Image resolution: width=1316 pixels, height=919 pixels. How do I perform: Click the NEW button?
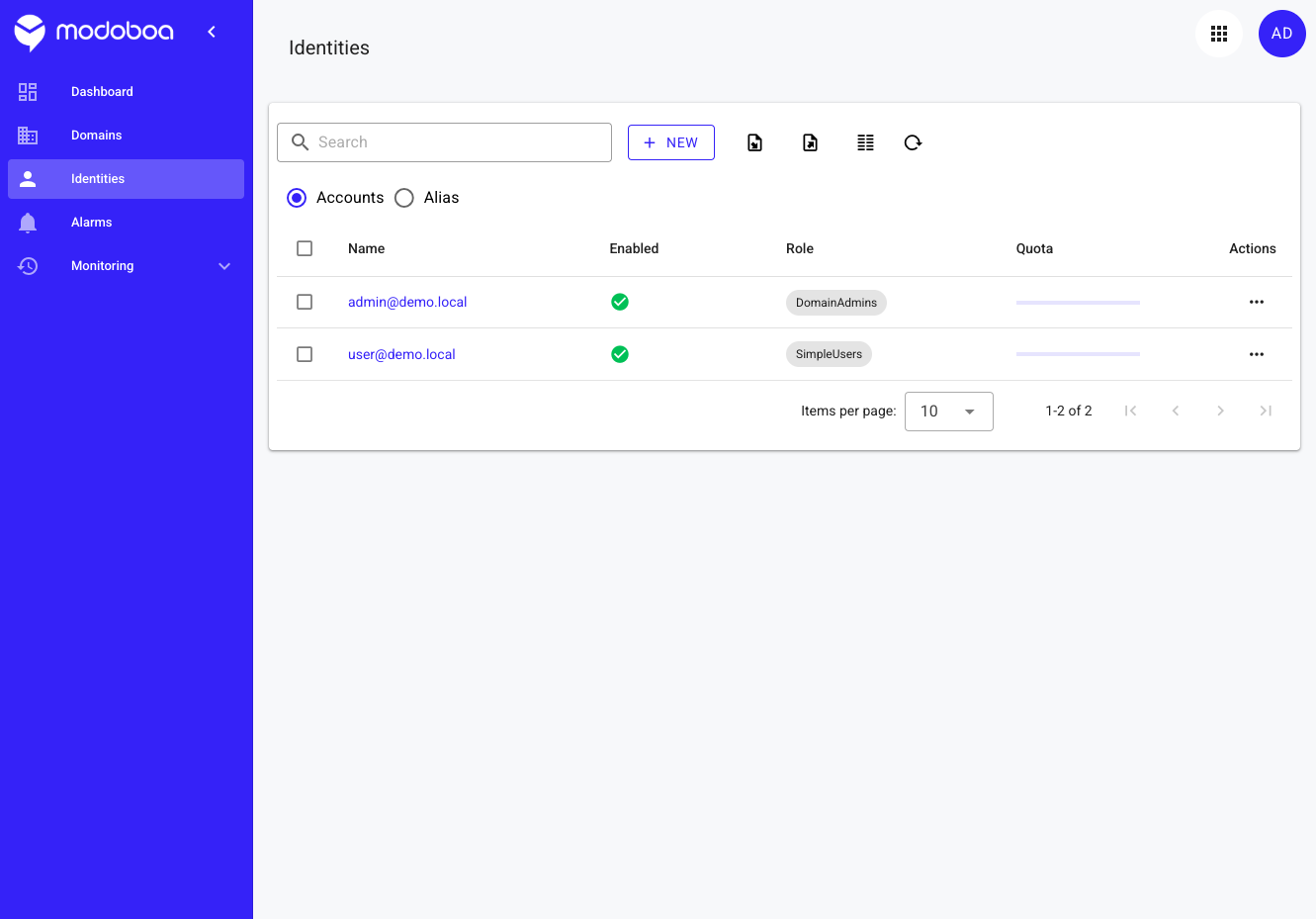pyautogui.click(x=671, y=142)
